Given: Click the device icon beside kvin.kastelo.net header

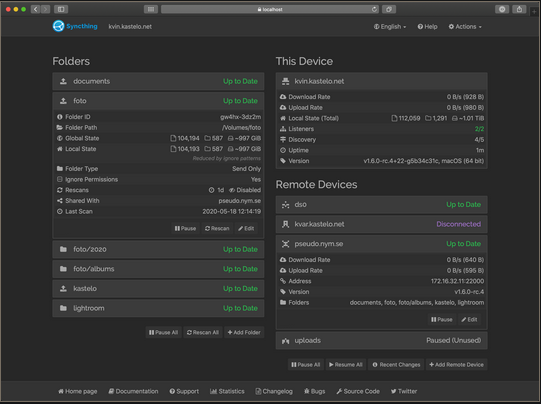Looking at the screenshot, I should [285, 81].
